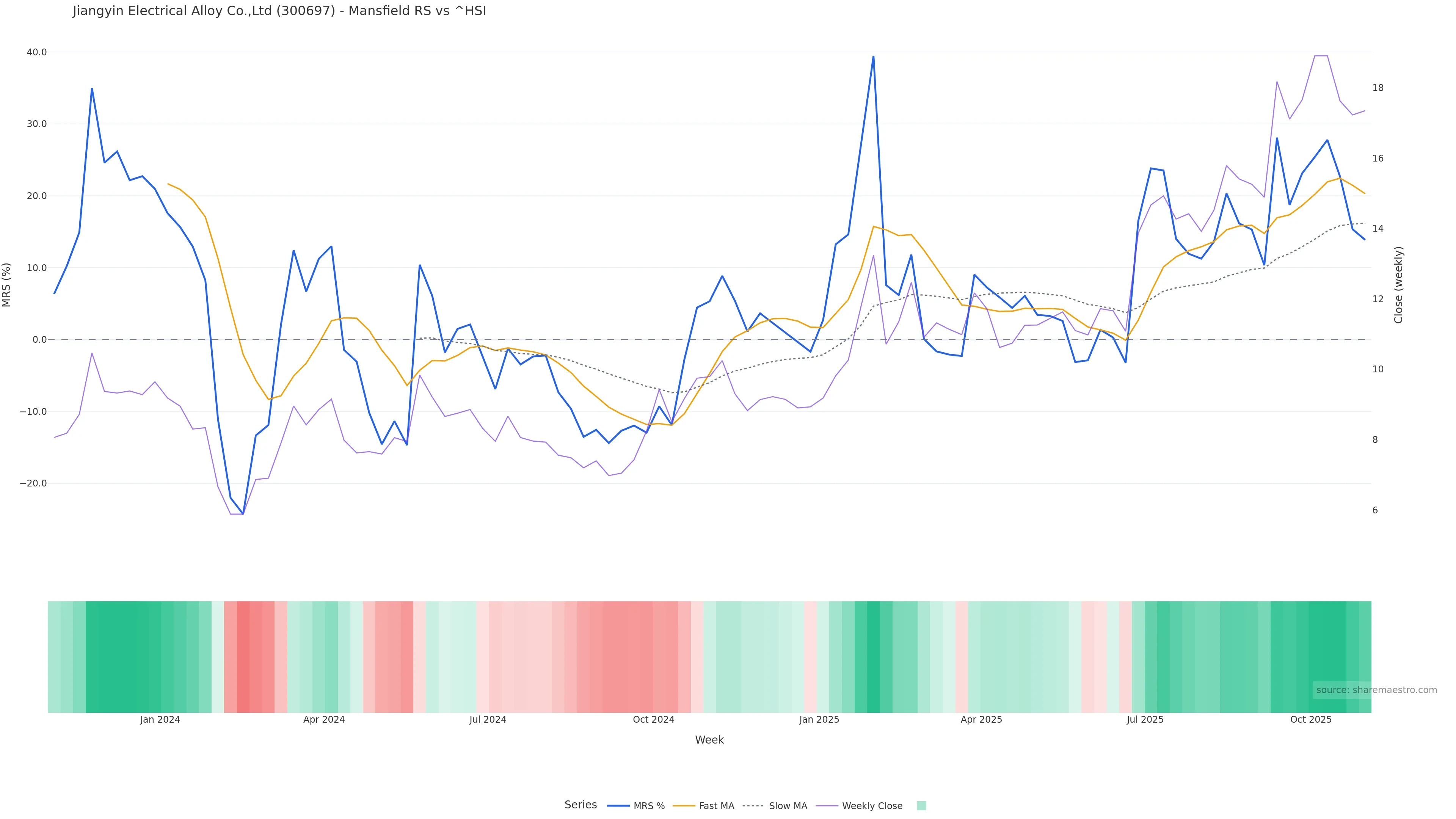This screenshot has width=1456, height=819.
Task: Click the orange Fast MA legend line icon
Action: [x=684, y=806]
